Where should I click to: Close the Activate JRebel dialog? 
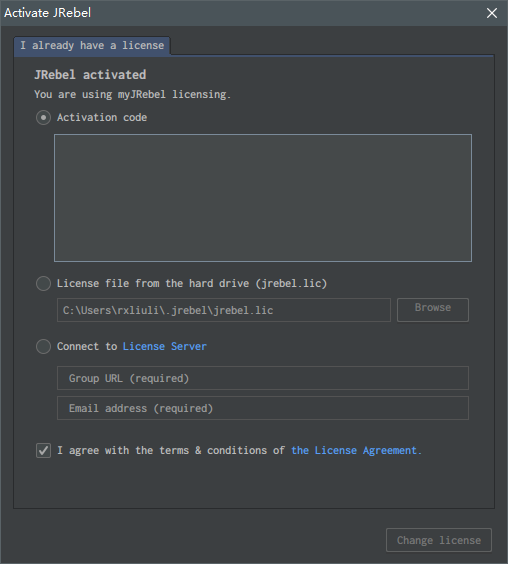coord(491,13)
